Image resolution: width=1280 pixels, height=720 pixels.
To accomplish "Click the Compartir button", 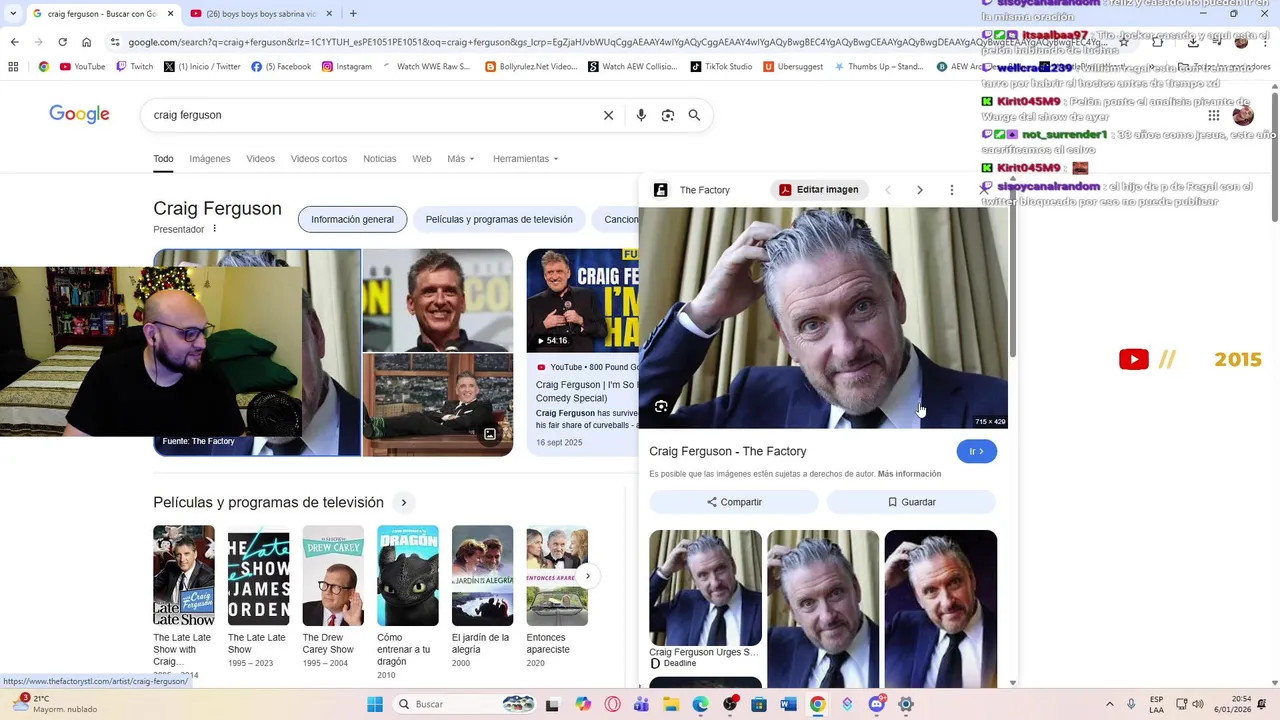I will pos(734,502).
